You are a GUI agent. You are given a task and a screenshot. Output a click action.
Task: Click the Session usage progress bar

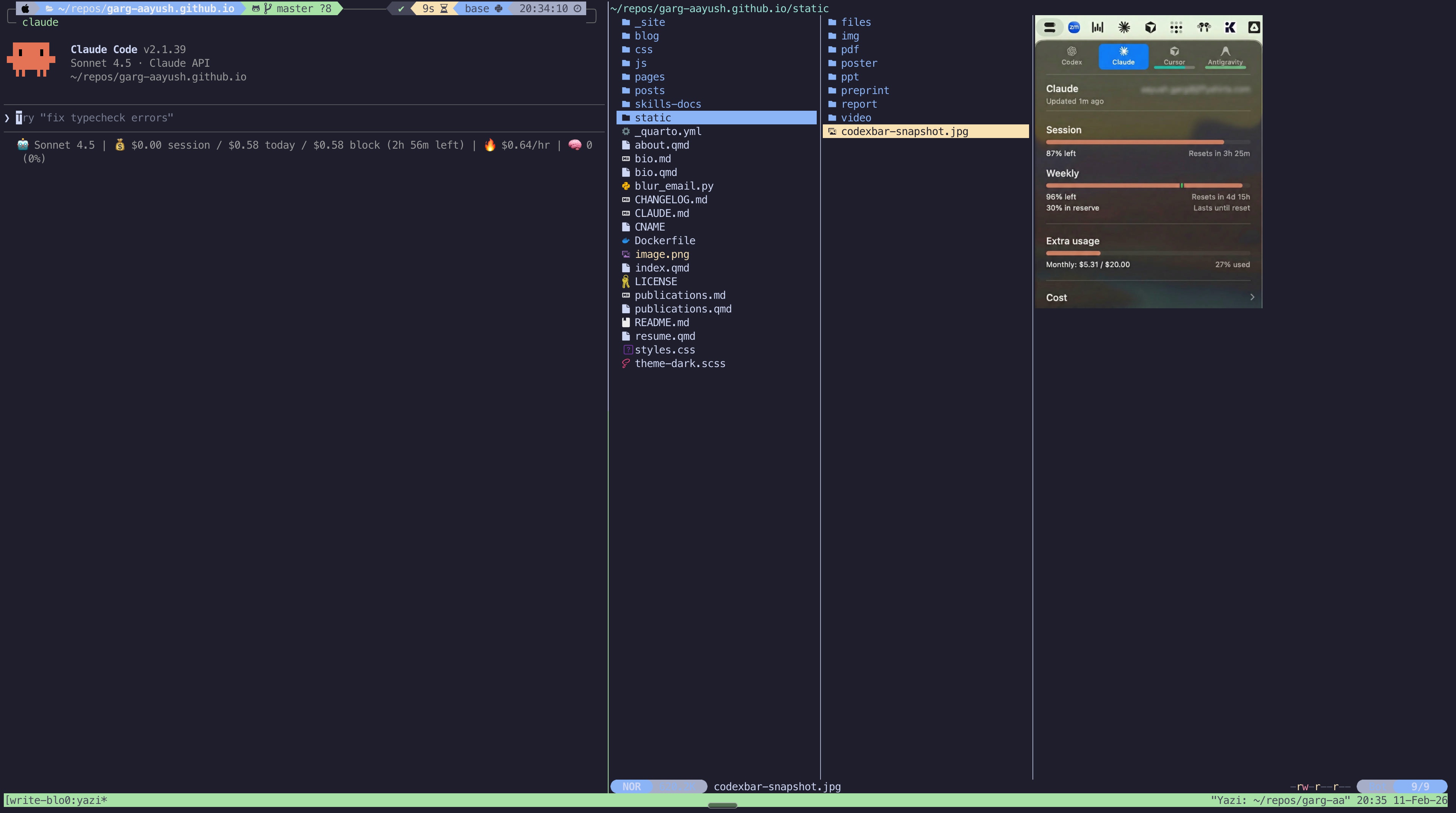pyautogui.click(x=1147, y=142)
